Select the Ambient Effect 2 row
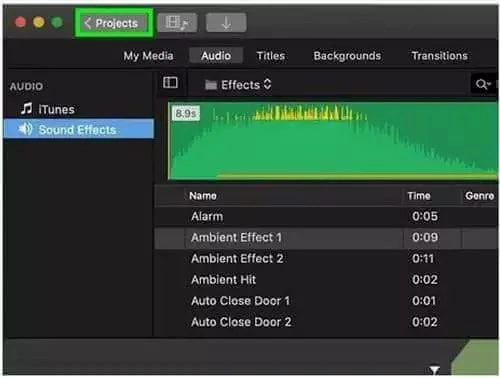This screenshot has width=500, height=378. pyautogui.click(x=326, y=259)
